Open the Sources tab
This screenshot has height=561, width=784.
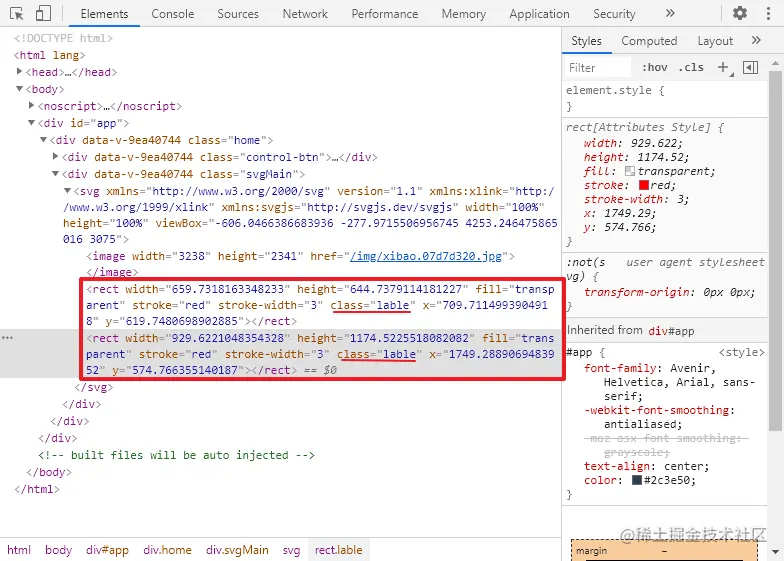coord(238,14)
